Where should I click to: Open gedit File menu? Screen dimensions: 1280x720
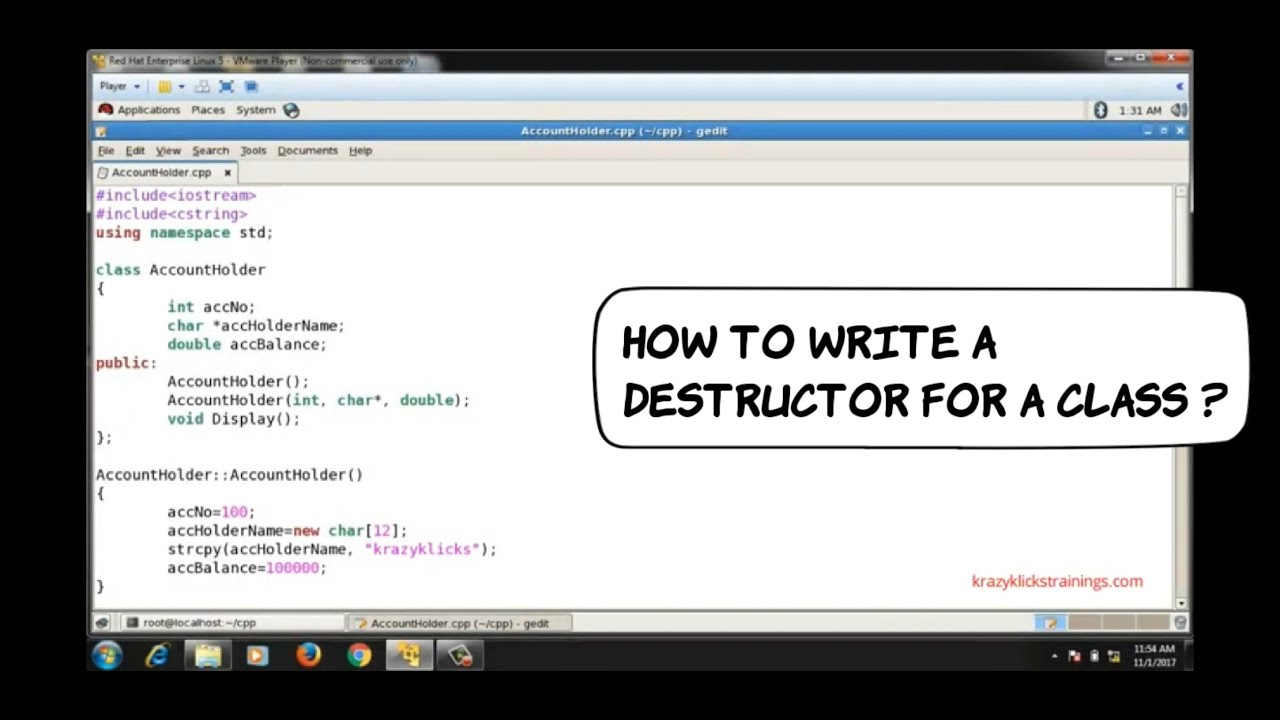point(106,150)
